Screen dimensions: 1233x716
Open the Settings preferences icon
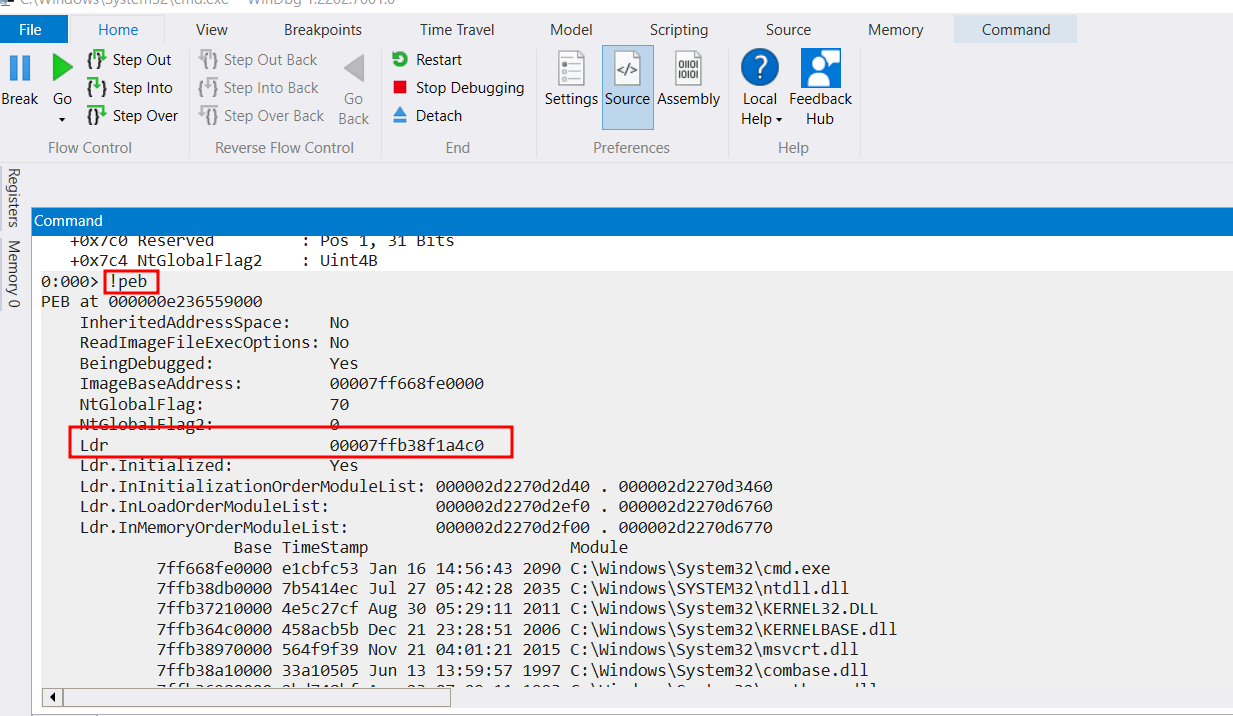(x=571, y=80)
